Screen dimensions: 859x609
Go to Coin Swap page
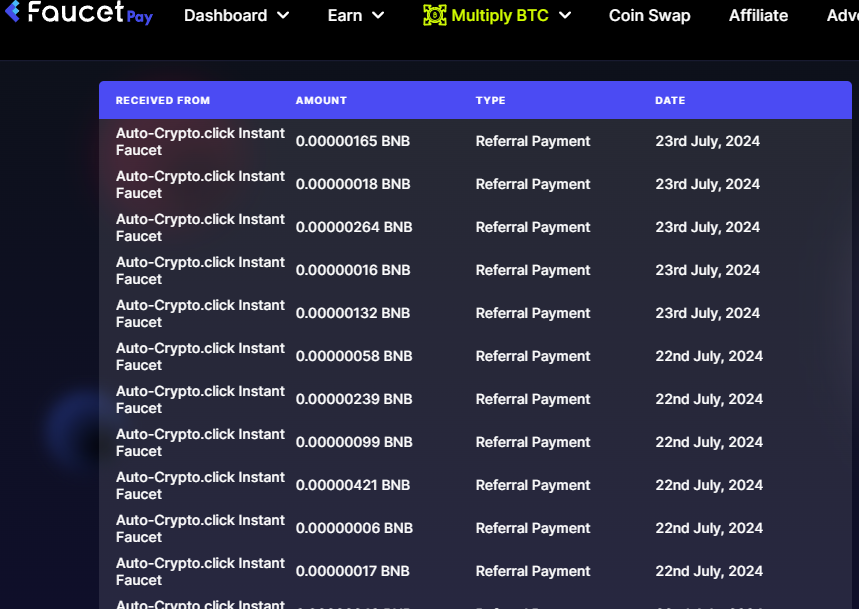pyautogui.click(x=650, y=15)
